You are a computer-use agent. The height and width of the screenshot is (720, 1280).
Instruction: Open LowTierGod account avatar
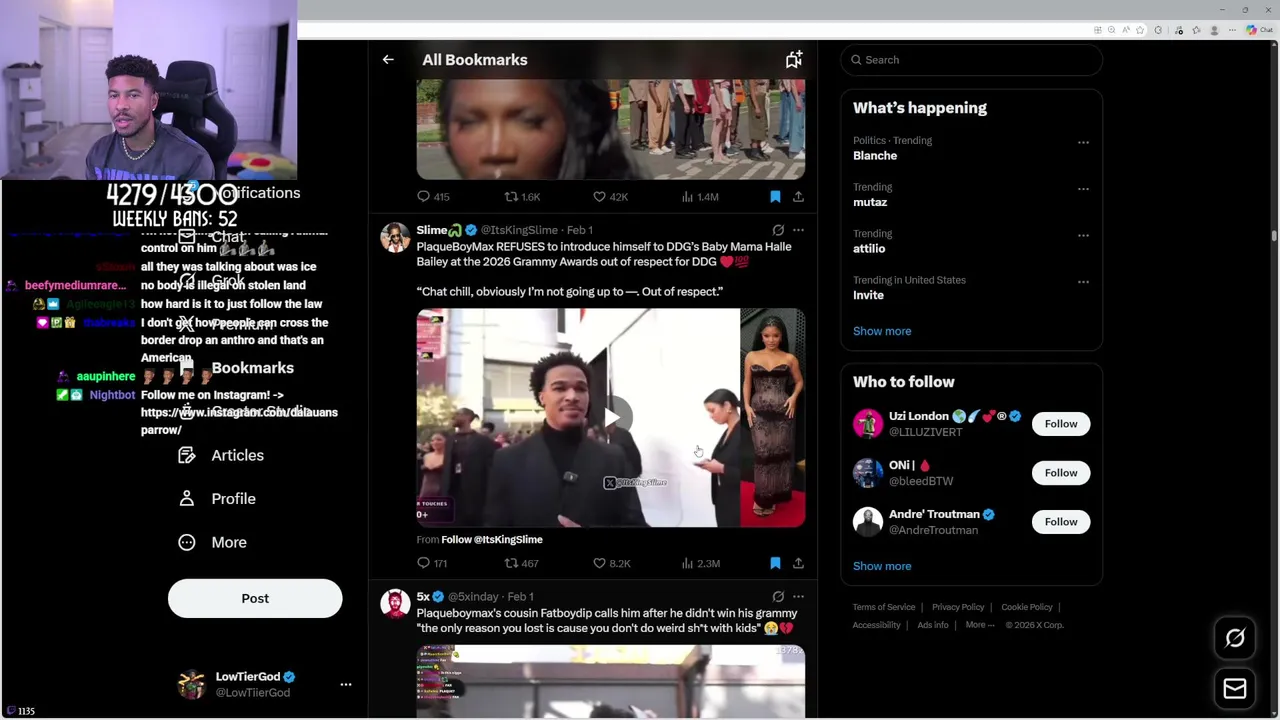(x=191, y=685)
